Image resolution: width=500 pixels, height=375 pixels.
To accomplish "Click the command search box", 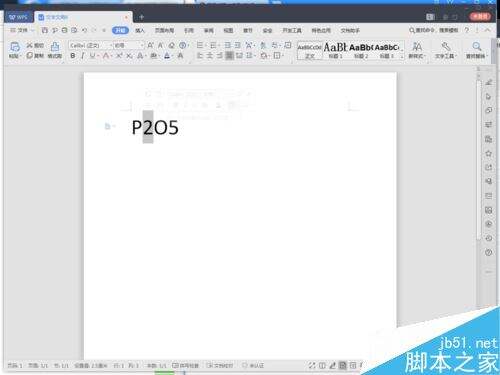I will 434,30.
